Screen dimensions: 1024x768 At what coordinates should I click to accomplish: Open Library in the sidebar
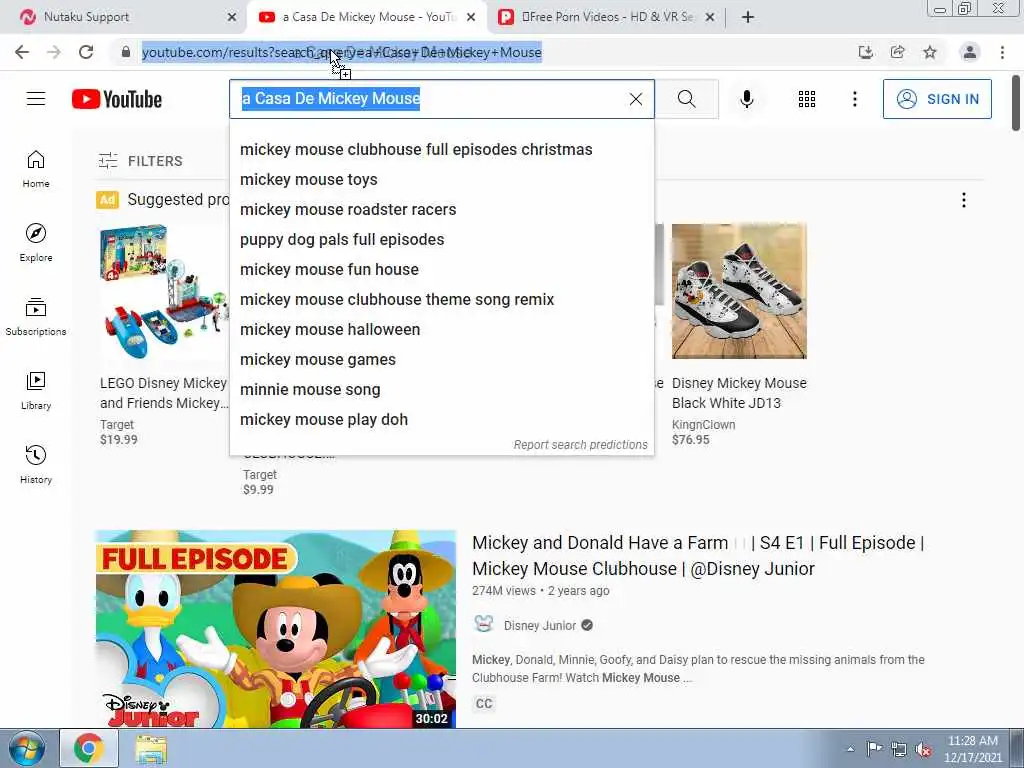point(36,391)
